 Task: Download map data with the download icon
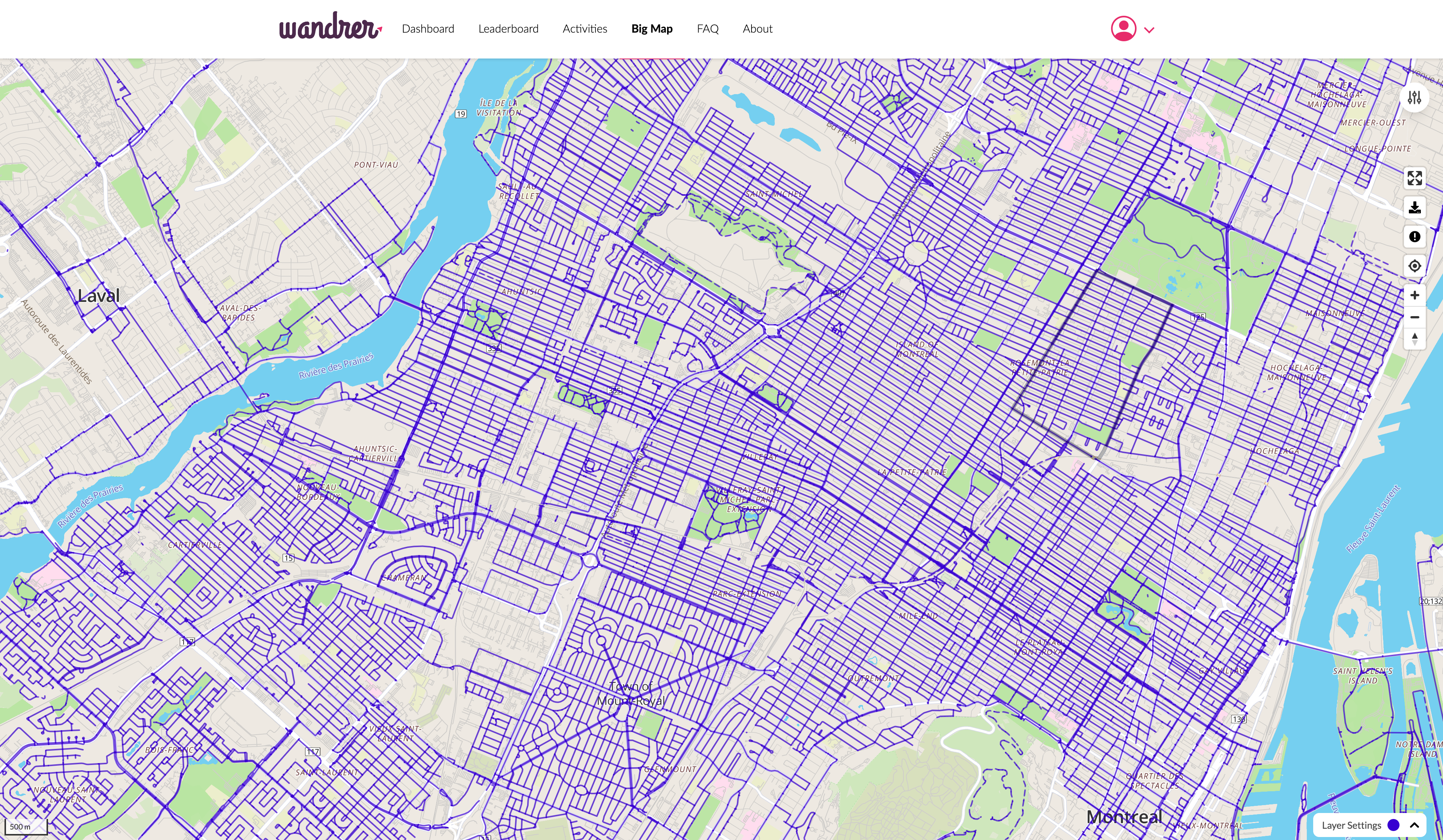click(1414, 208)
